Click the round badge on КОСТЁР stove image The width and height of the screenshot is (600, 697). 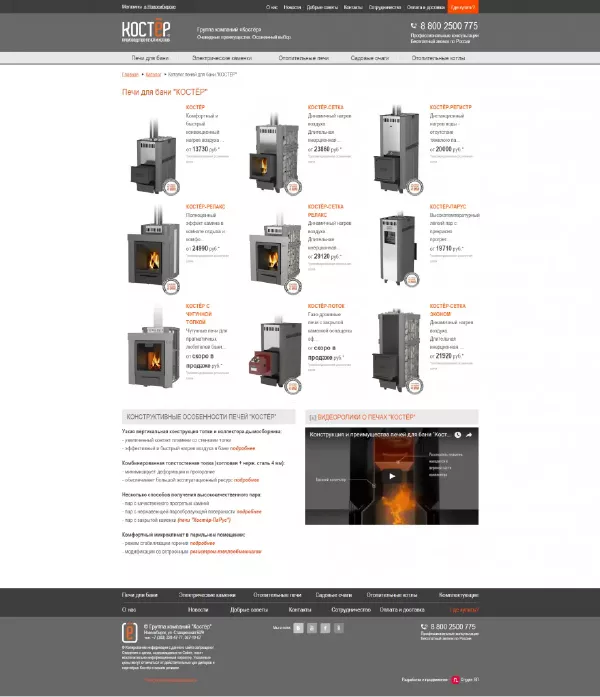(x=171, y=187)
